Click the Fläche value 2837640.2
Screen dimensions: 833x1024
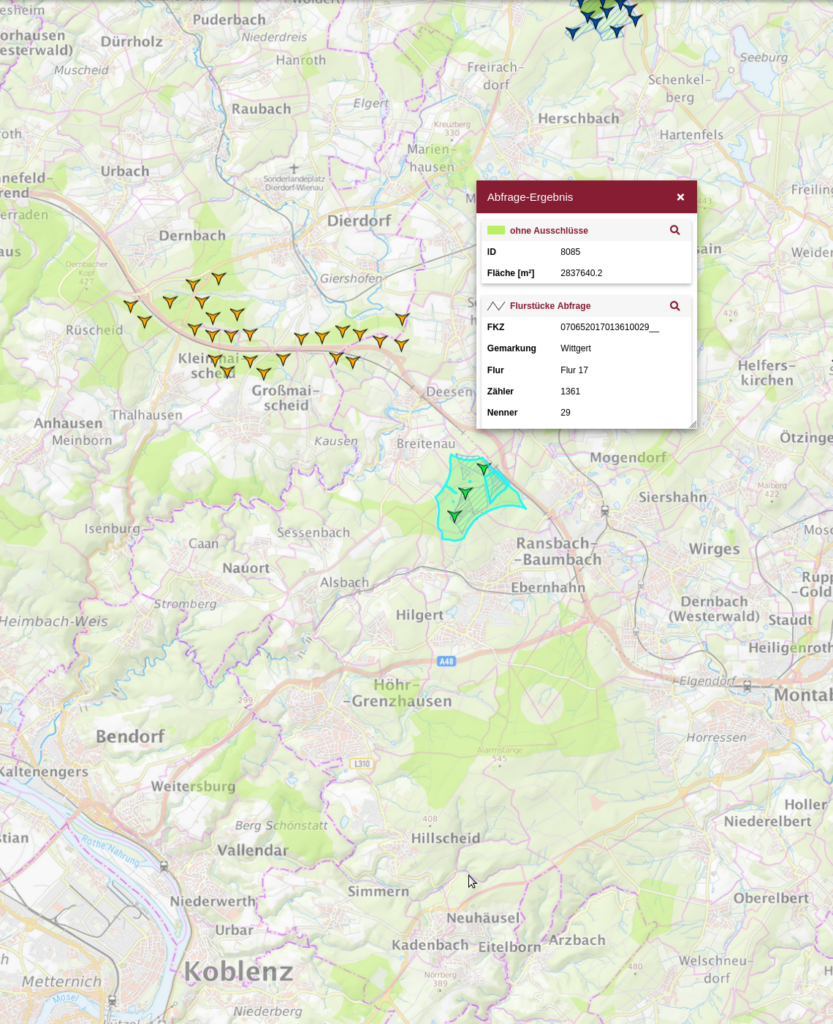click(x=581, y=273)
